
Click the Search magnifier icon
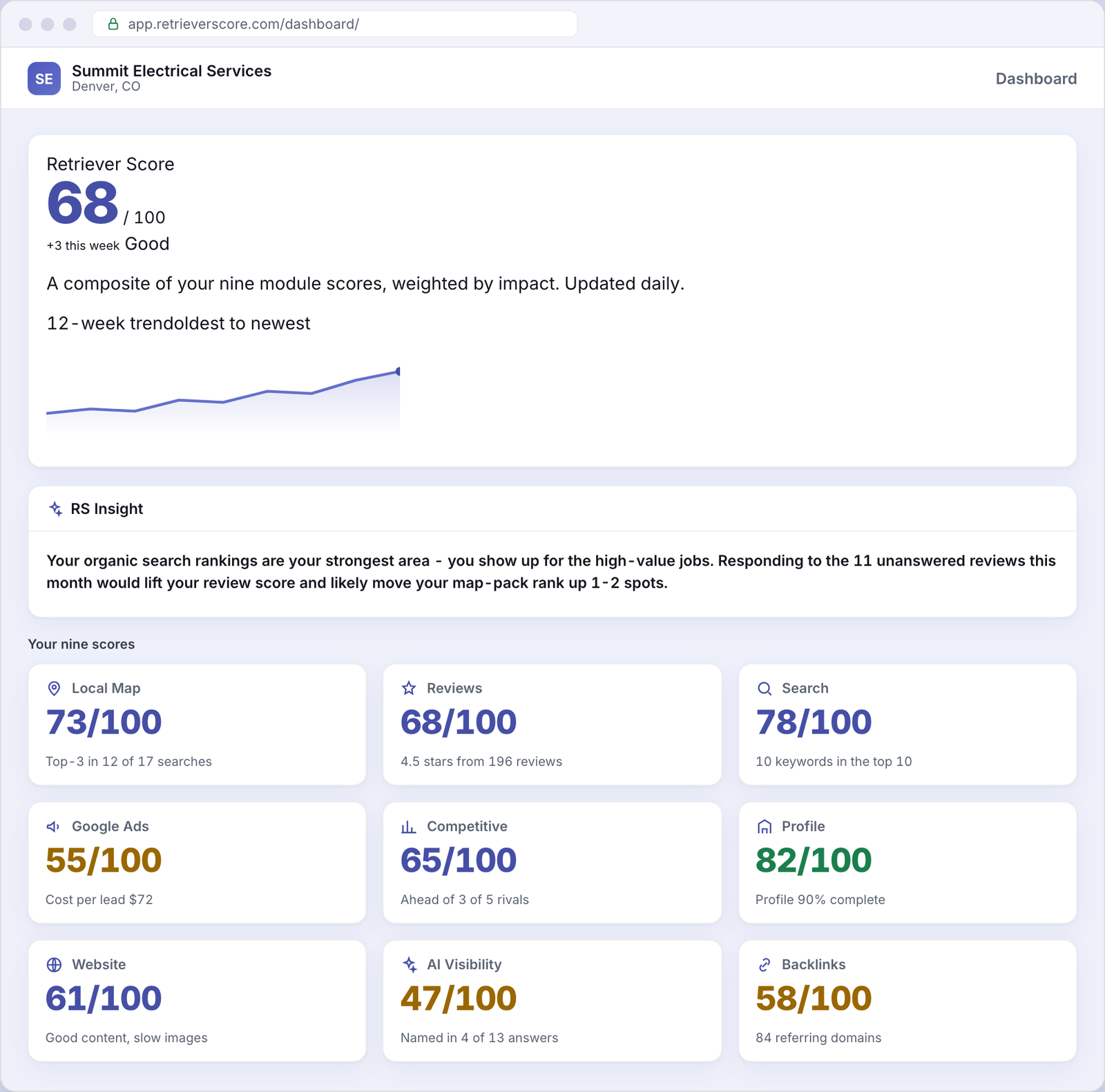765,689
